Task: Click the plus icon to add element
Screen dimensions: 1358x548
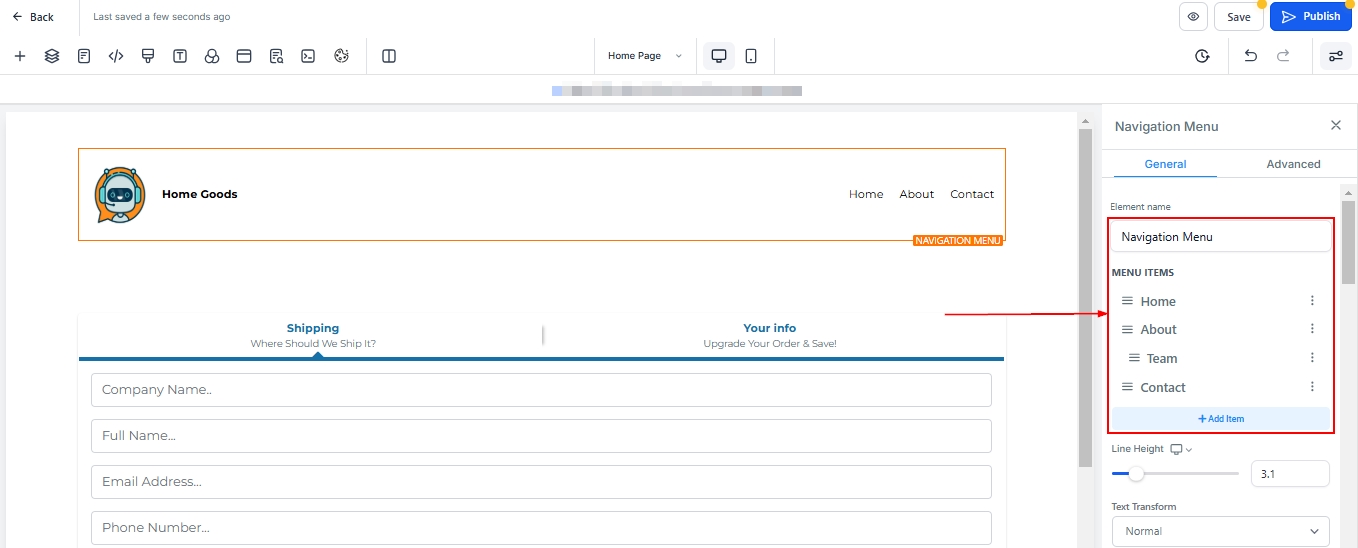Action: 20,56
